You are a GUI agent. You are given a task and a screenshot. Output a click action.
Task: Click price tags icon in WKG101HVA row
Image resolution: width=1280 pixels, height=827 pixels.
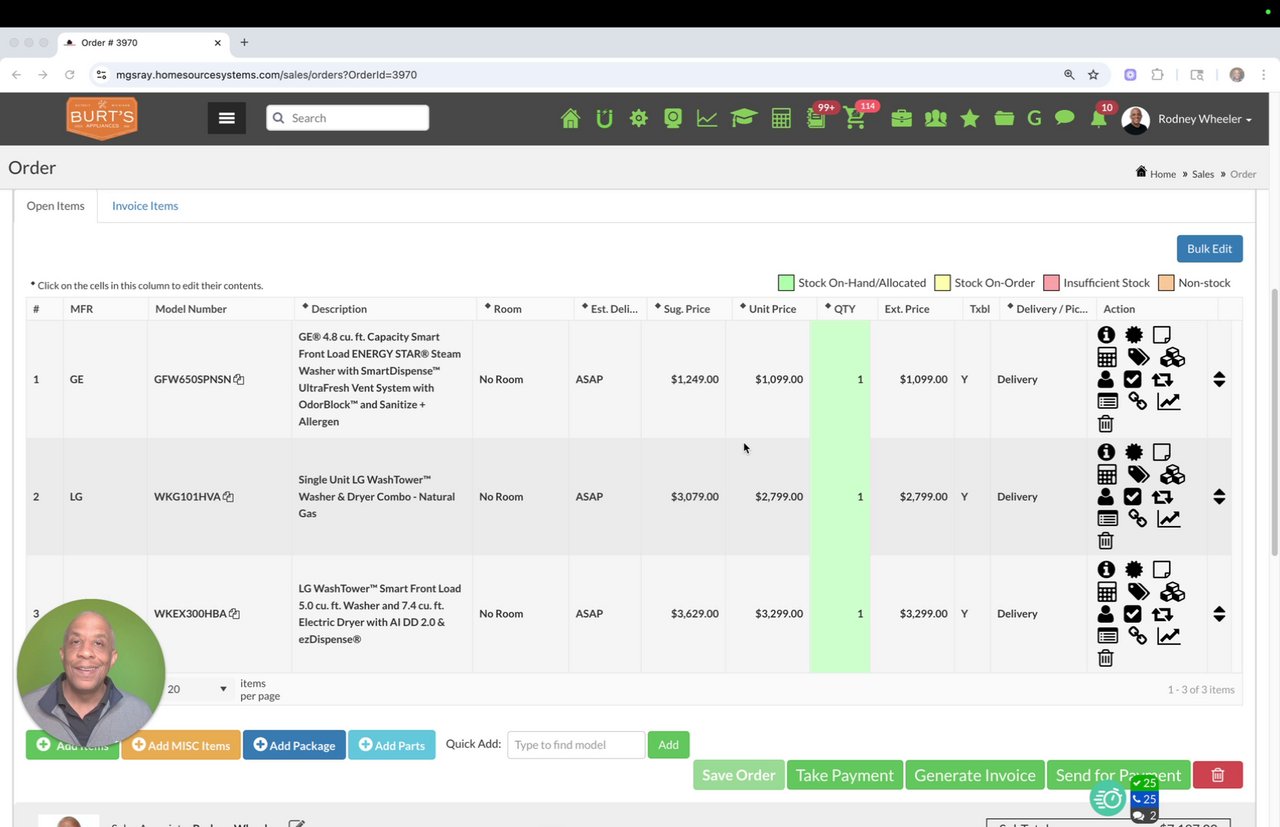(x=1138, y=474)
